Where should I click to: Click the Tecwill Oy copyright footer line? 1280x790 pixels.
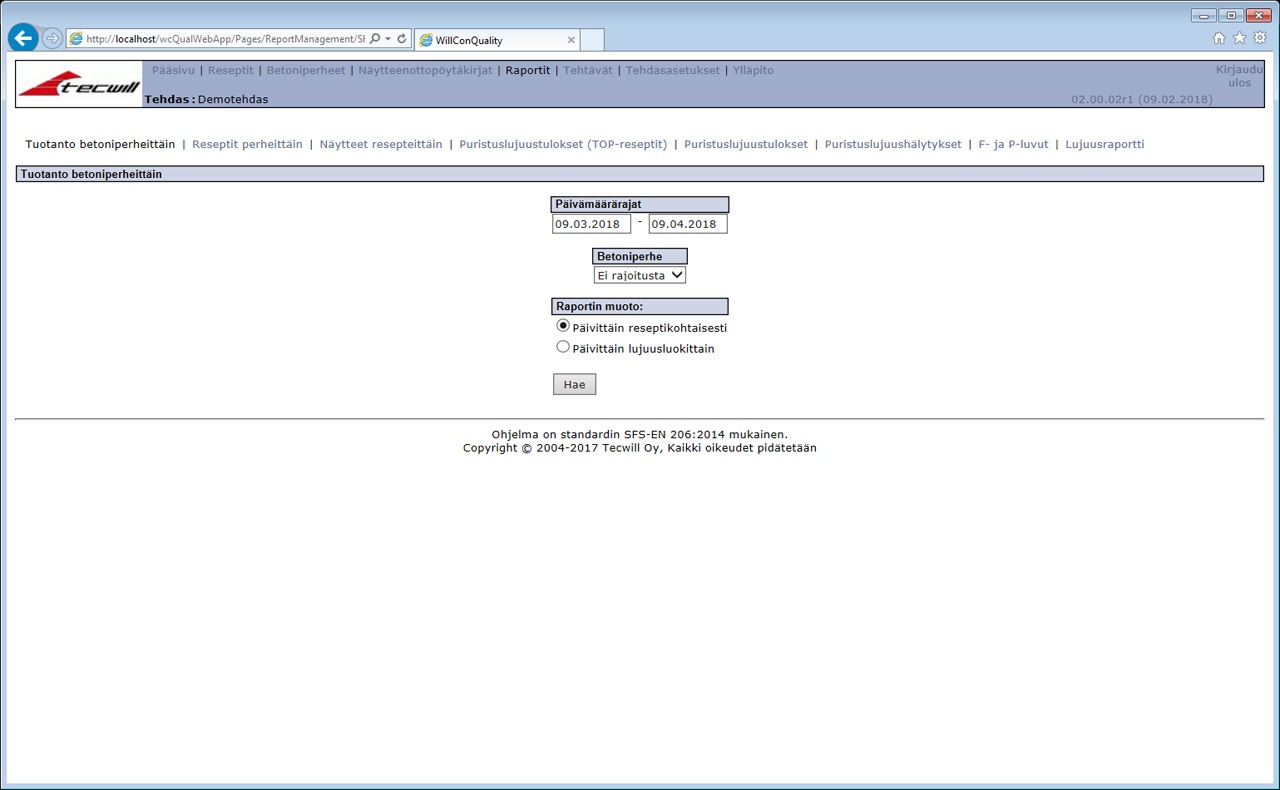640,448
